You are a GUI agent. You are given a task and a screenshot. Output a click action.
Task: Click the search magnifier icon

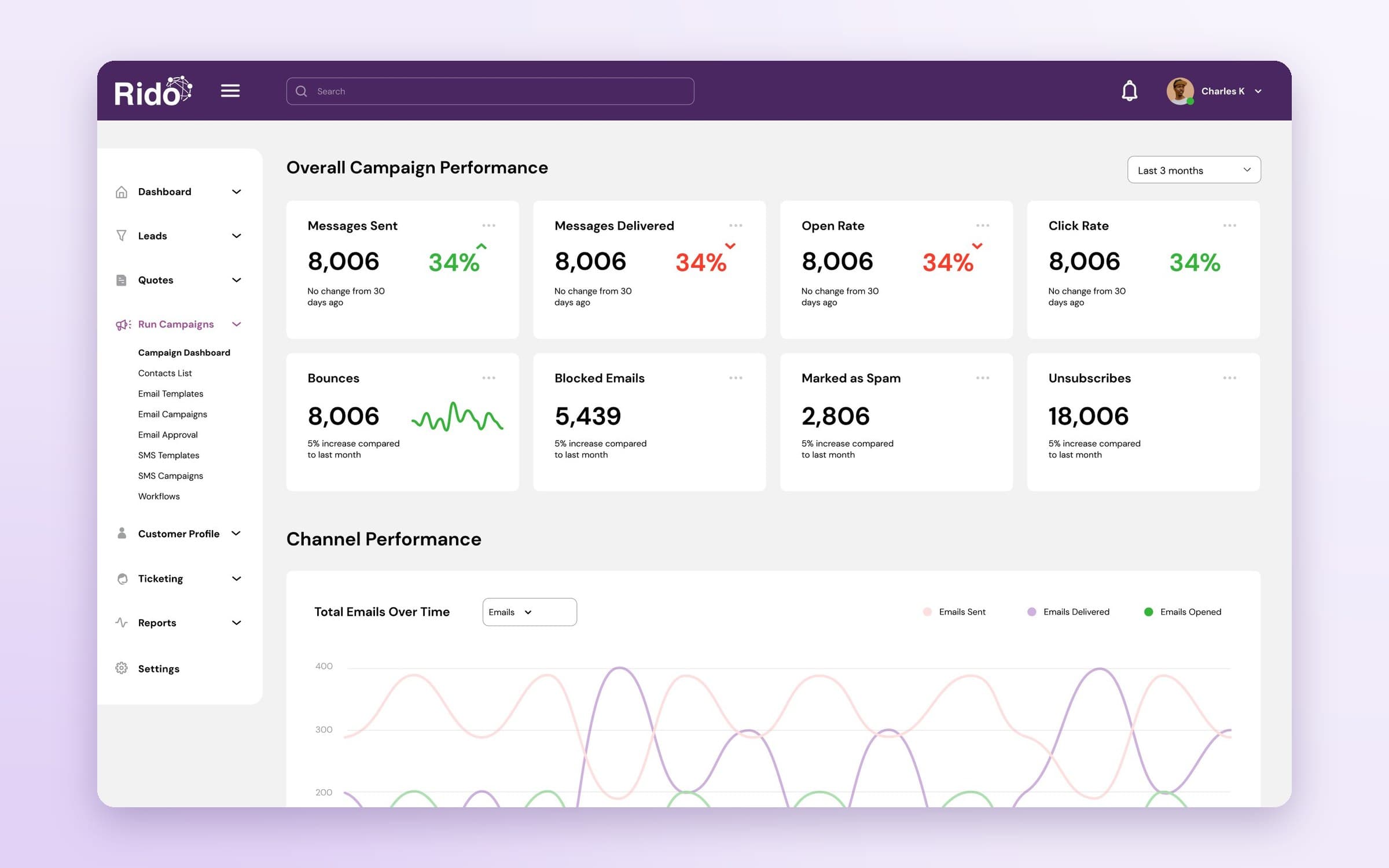(x=302, y=91)
